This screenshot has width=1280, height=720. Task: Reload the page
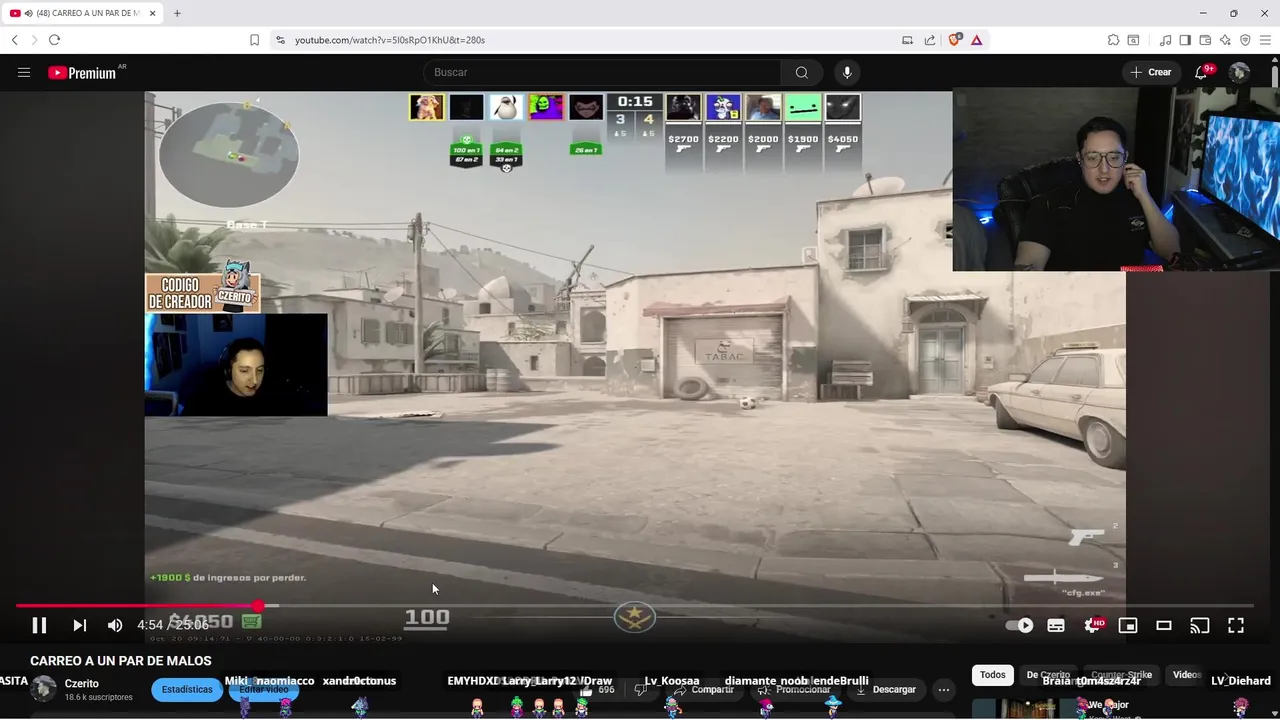click(x=54, y=40)
